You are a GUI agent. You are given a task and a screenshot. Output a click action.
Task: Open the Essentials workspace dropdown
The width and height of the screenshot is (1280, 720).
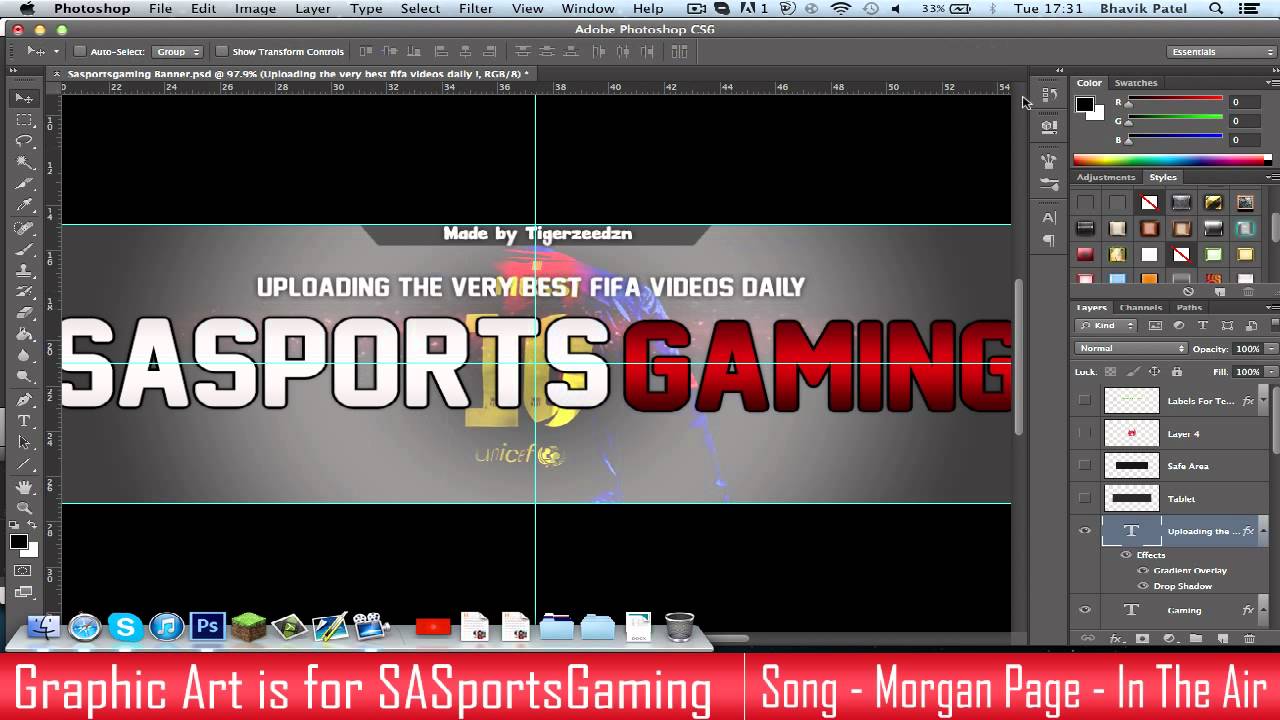tap(1220, 51)
